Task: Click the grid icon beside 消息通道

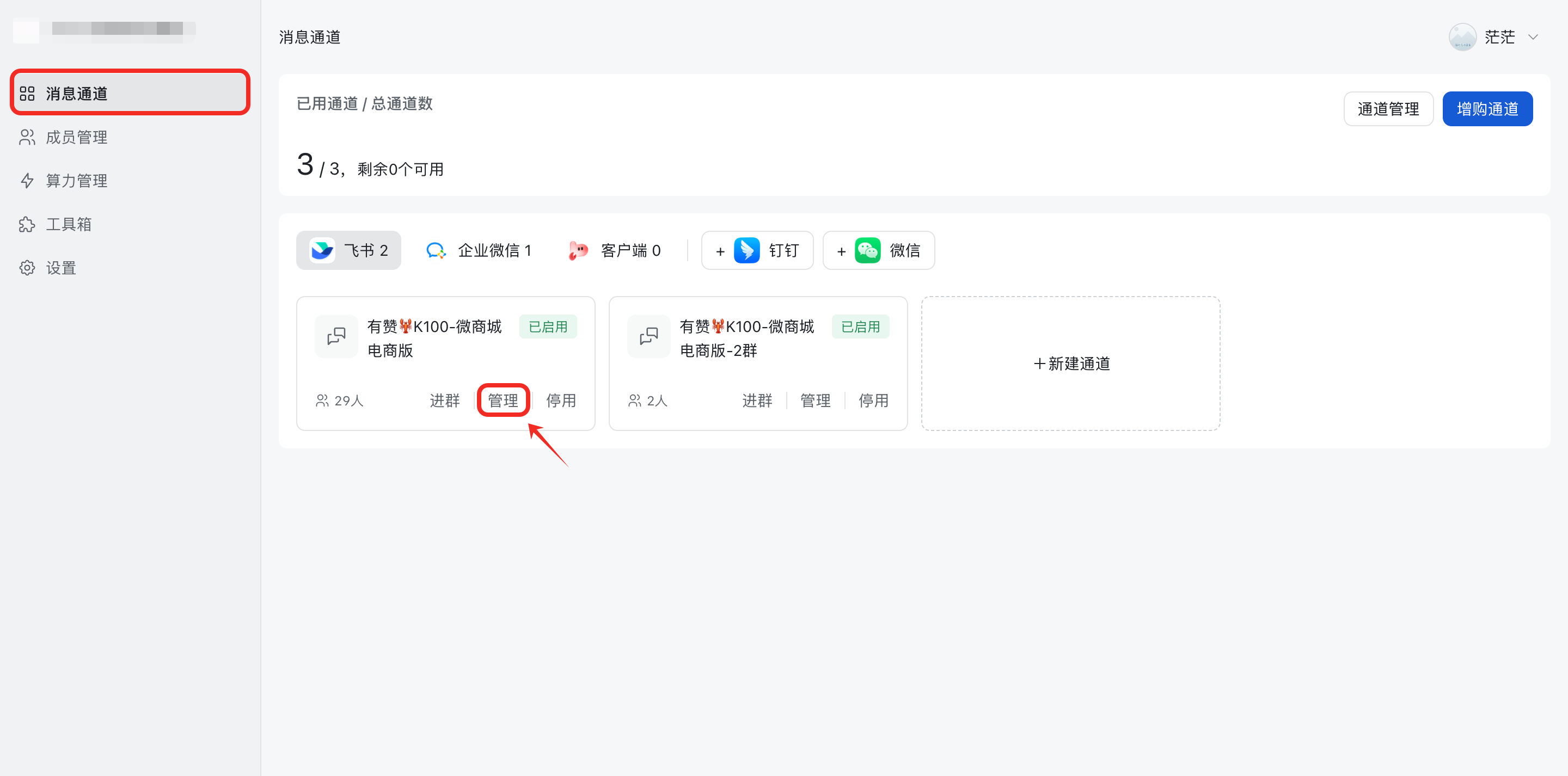Action: [x=27, y=93]
